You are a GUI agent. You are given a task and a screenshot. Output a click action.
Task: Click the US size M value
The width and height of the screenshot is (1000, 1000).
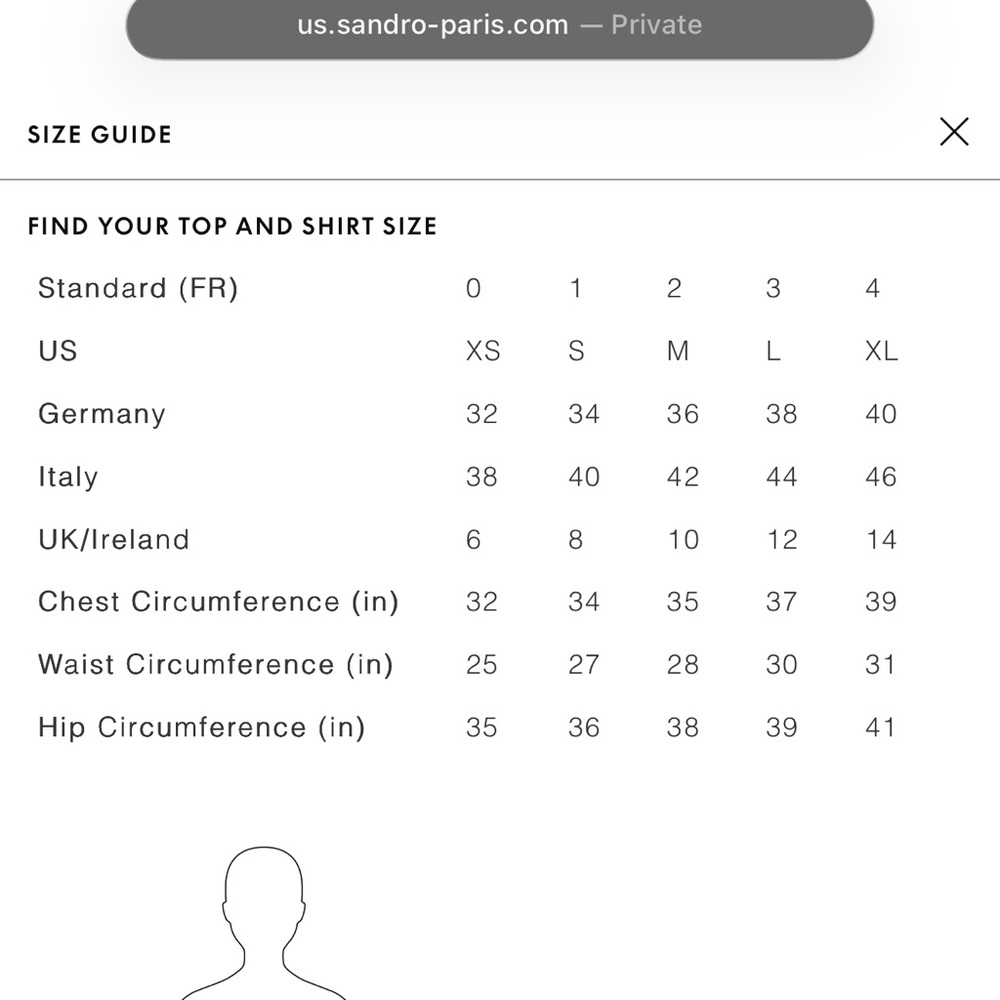coord(677,351)
